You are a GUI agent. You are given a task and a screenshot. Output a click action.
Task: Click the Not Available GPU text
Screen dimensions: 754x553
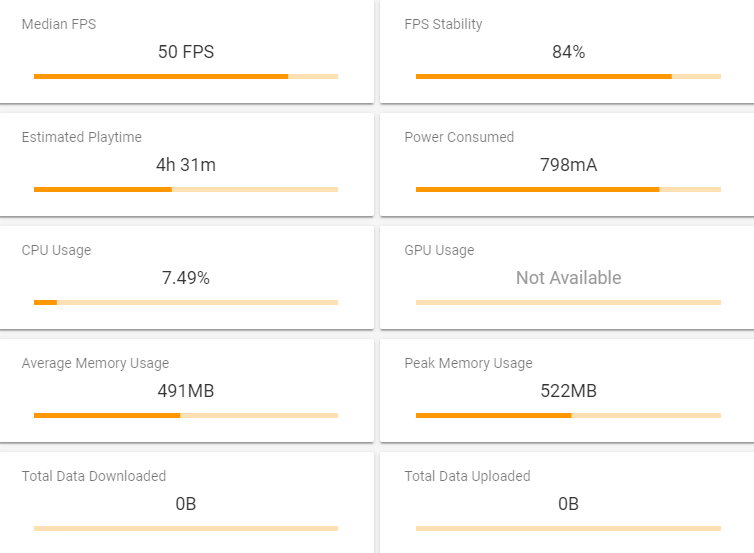pos(568,278)
